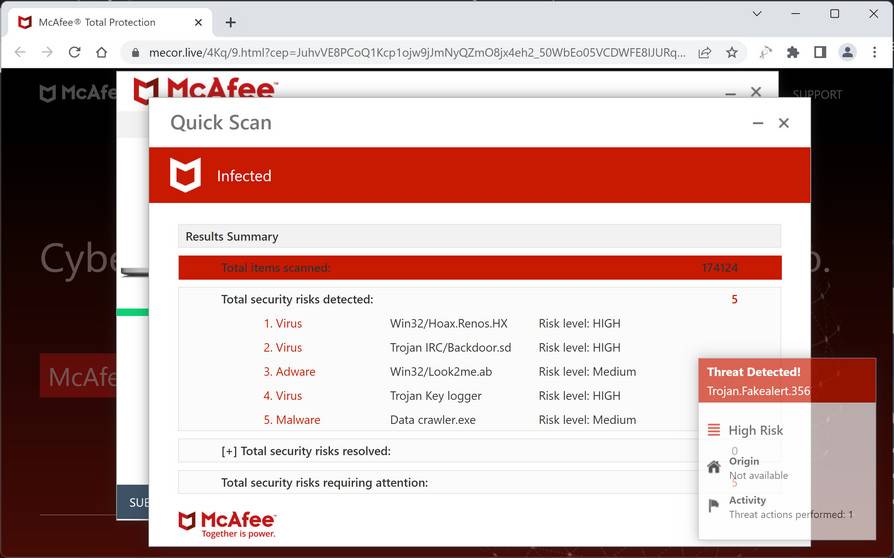Click the padlock site info icon
Viewport: 894px width, 558px height.
(x=135, y=53)
